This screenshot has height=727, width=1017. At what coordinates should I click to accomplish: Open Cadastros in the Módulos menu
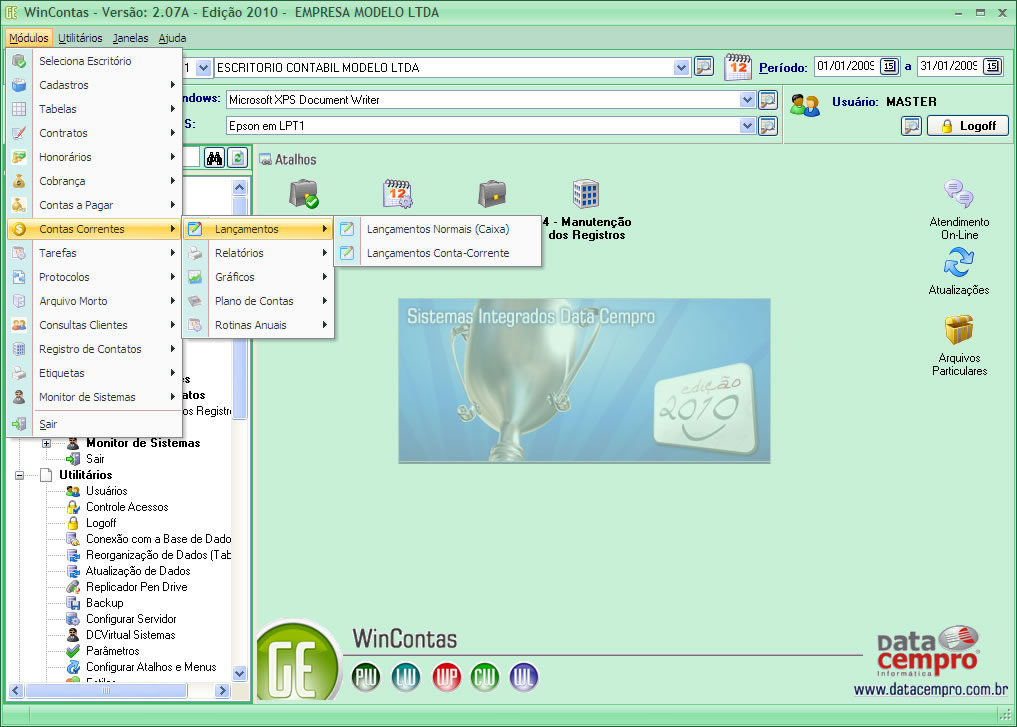click(94, 85)
